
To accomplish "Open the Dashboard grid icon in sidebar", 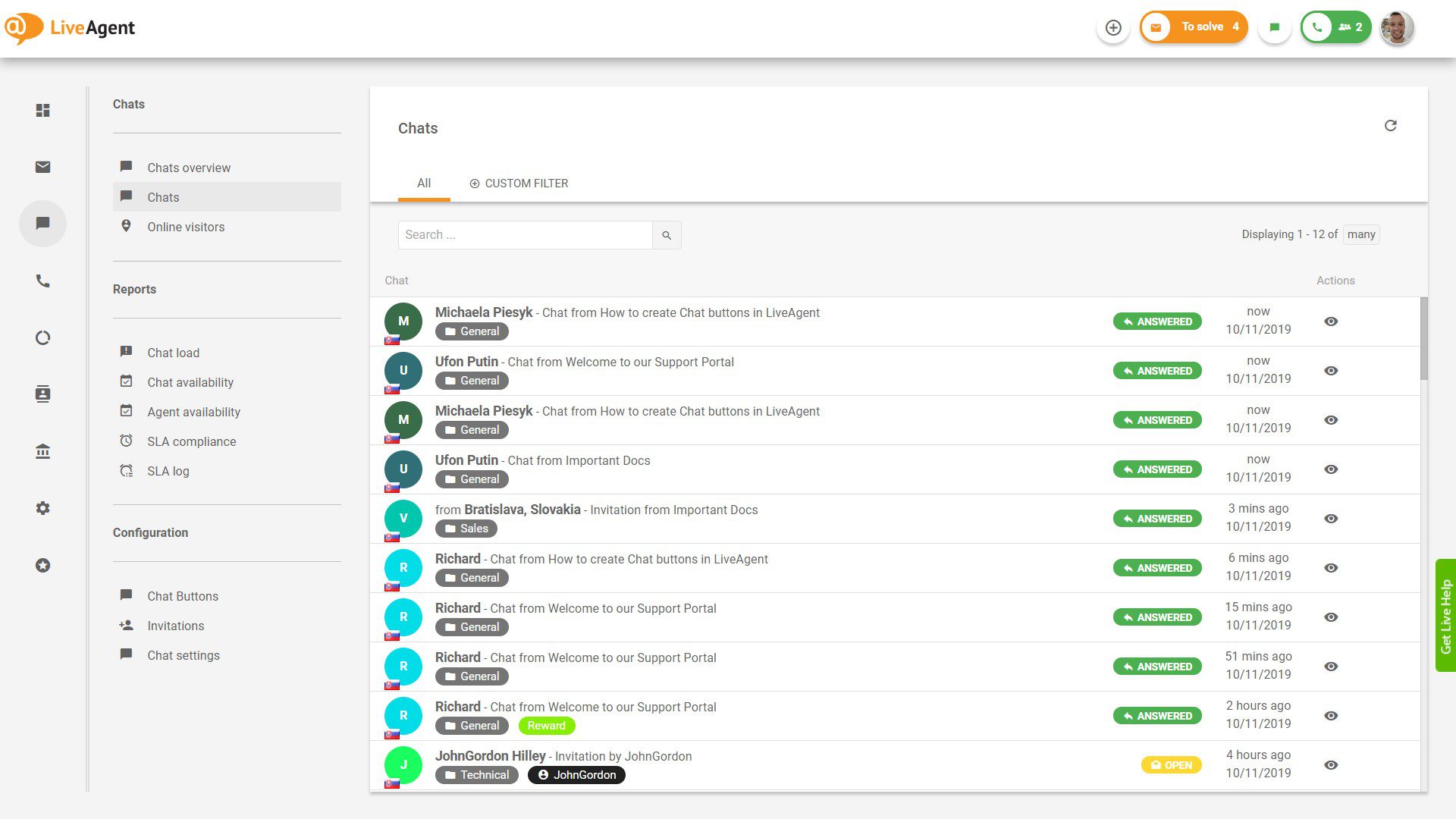I will (42, 110).
